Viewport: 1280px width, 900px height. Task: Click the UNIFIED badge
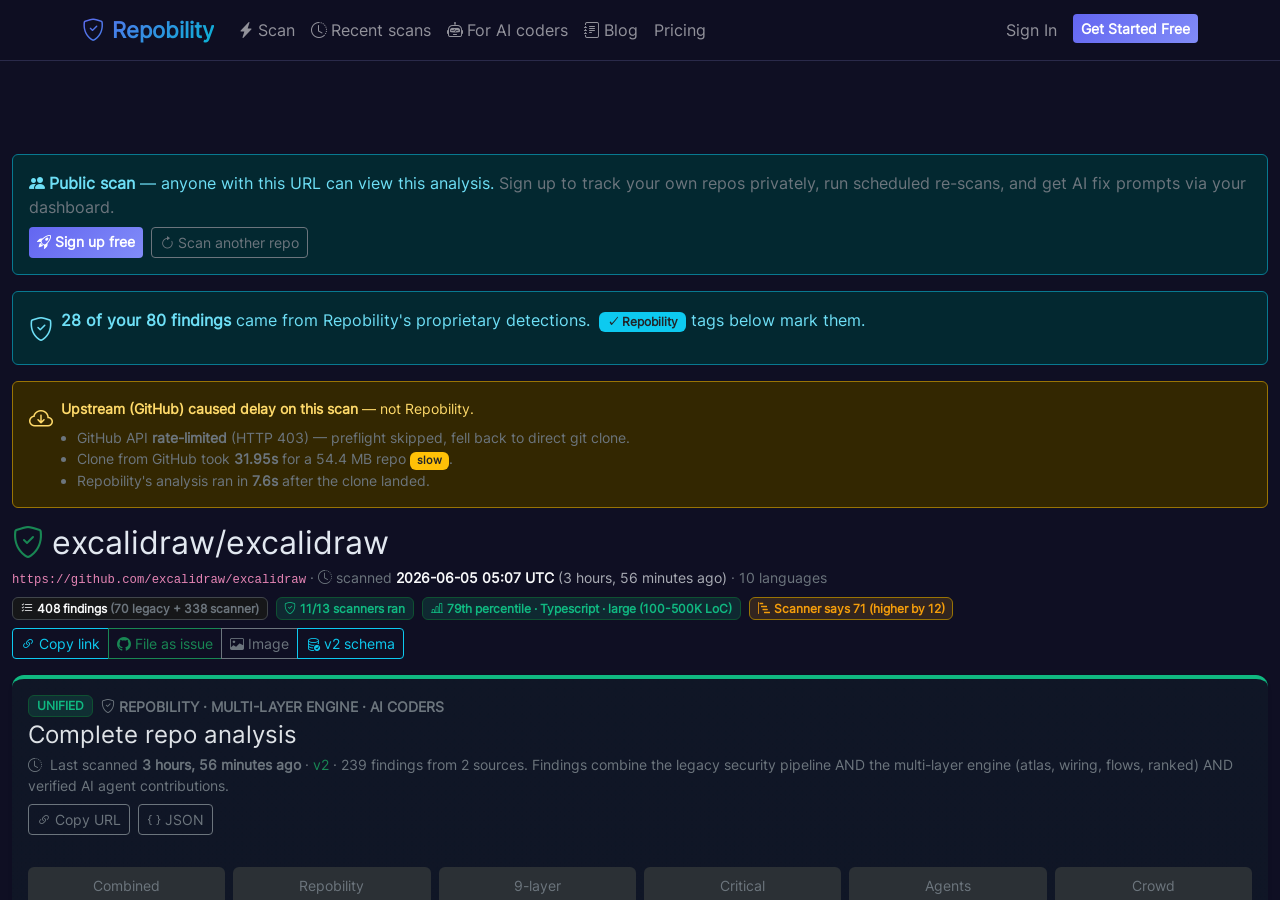pos(60,706)
